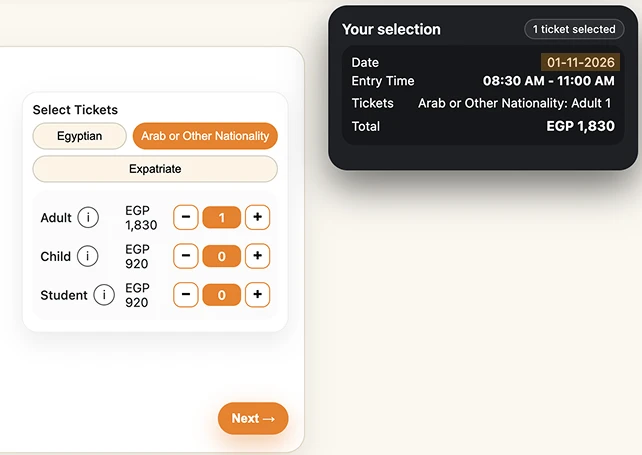Click the Next arrow button

pyautogui.click(x=253, y=419)
